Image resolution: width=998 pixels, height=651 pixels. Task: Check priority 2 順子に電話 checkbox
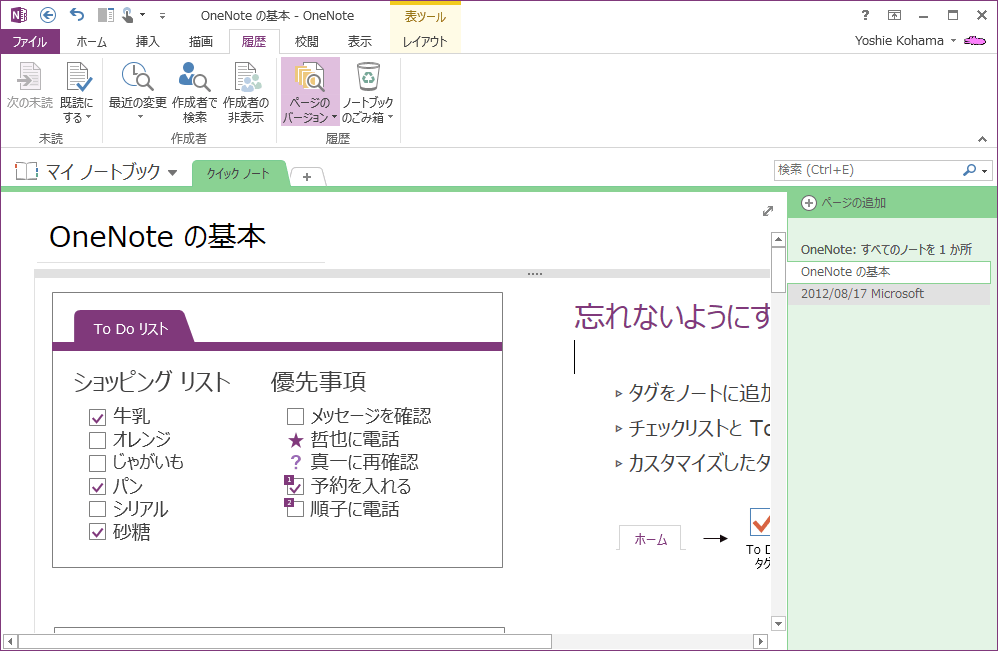pyautogui.click(x=295, y=509)
